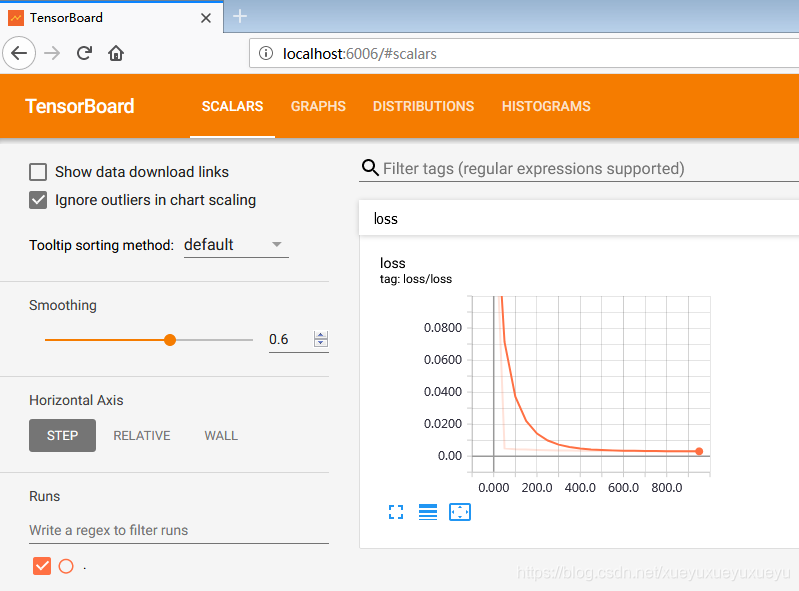Click the Horizontal Axis label
This screenshot has width=799, height=591.
pos(76,400)
